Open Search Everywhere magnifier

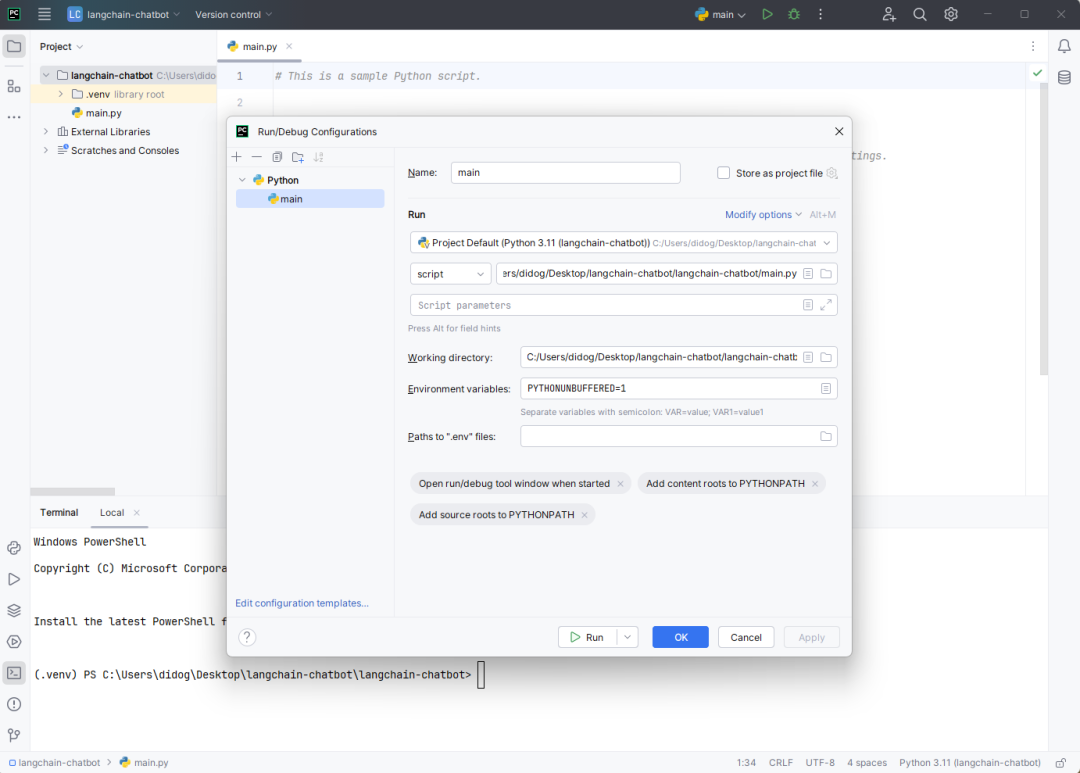coord(920,14)
